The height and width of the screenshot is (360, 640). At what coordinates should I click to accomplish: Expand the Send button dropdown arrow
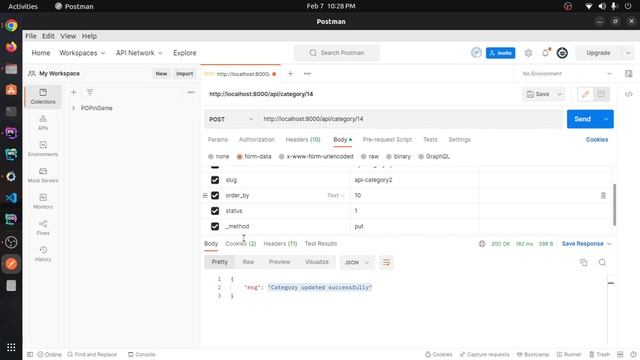point(606,119)
